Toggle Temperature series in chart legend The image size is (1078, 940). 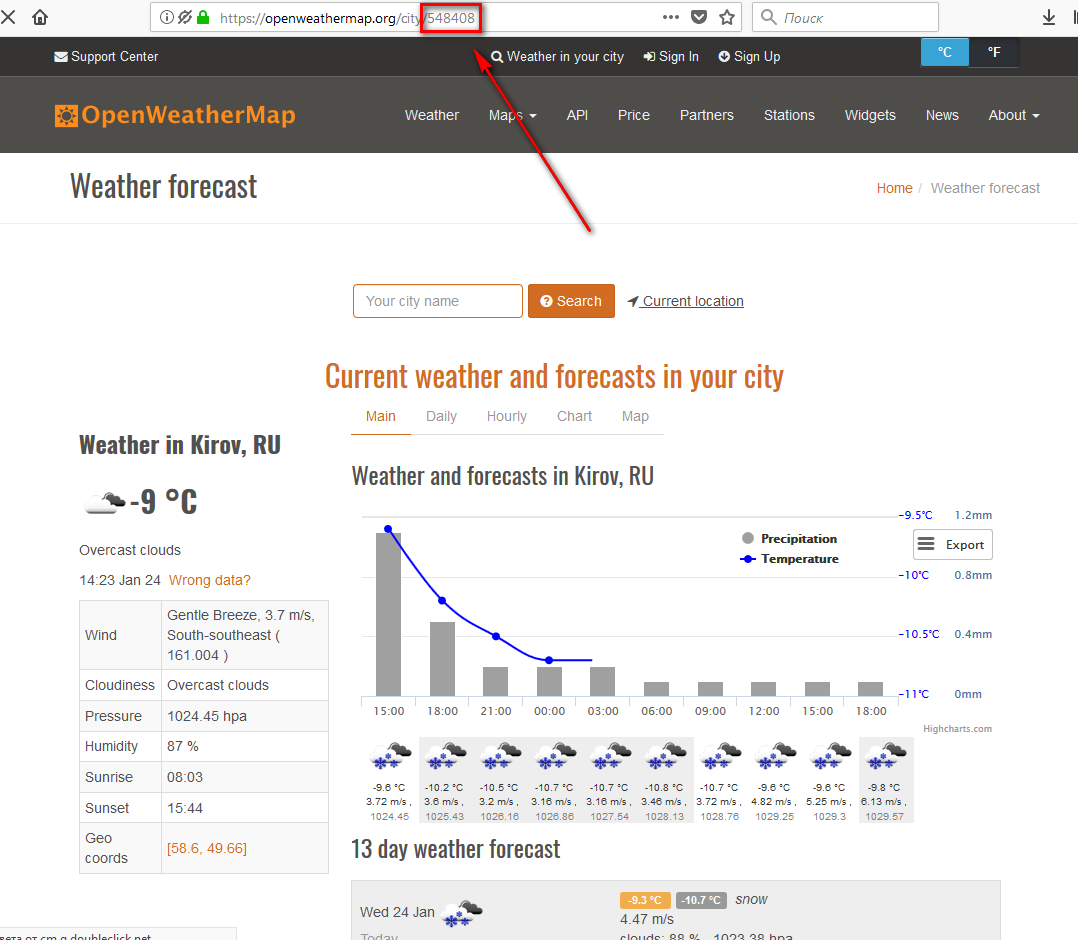tap(798, 559)
